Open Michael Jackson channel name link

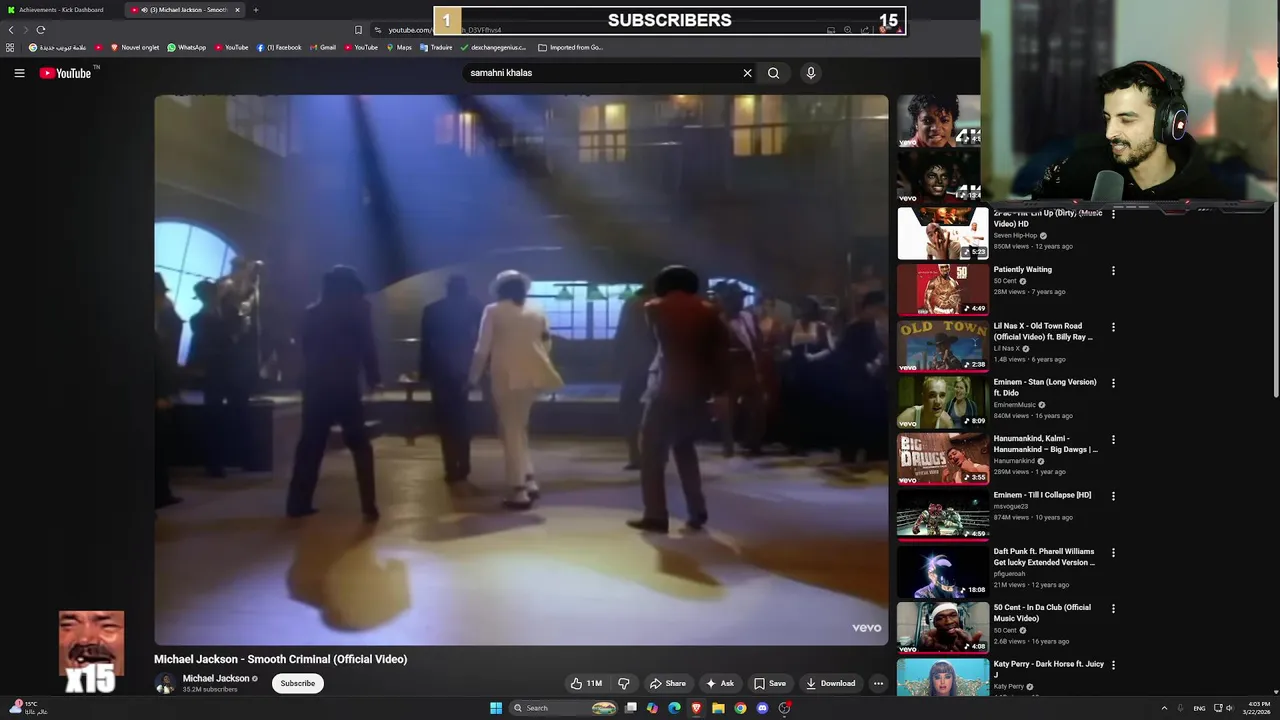pyautogui.click(x=216, y=678)
